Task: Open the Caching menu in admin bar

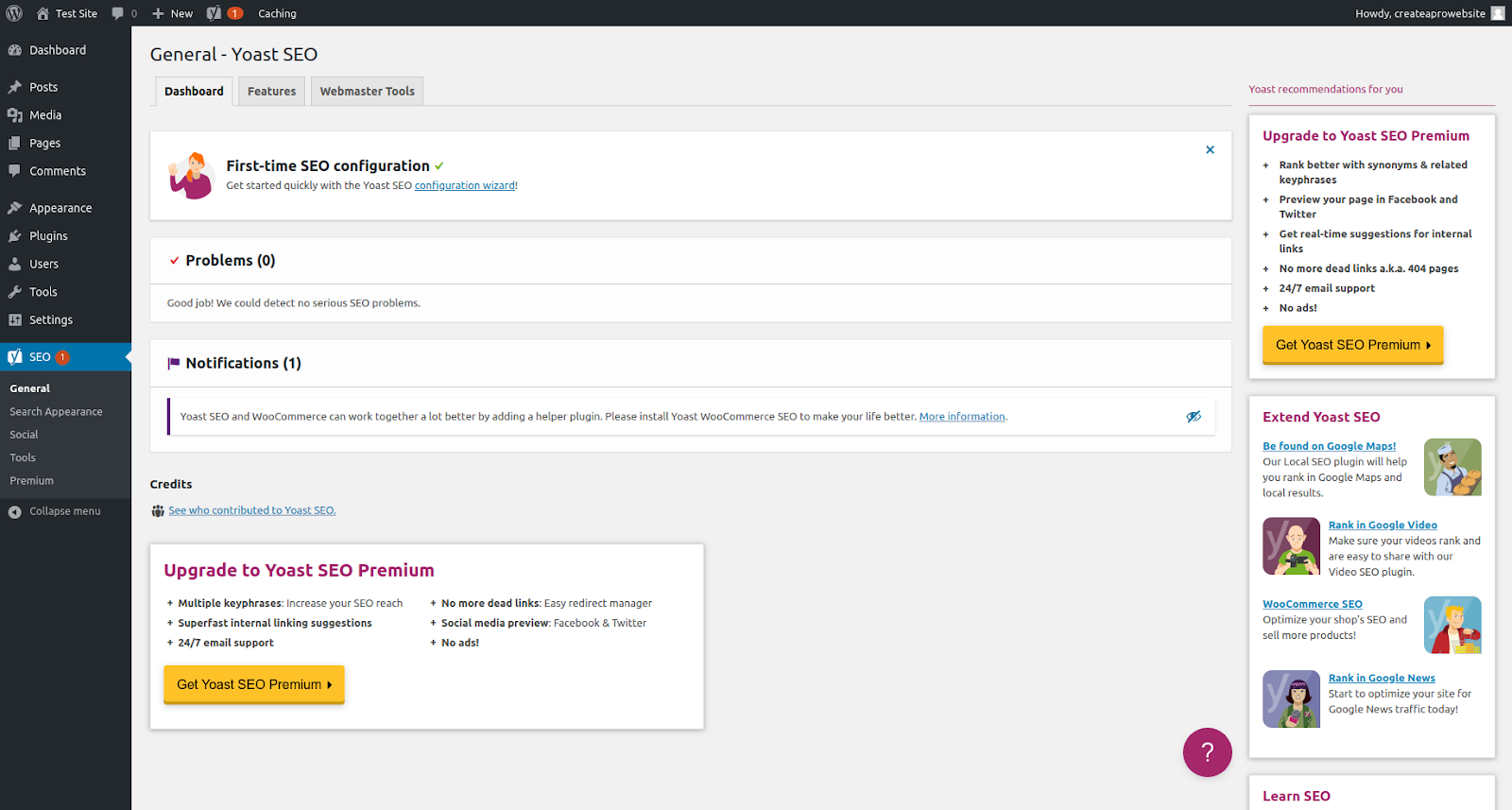Action: (277, 13)
